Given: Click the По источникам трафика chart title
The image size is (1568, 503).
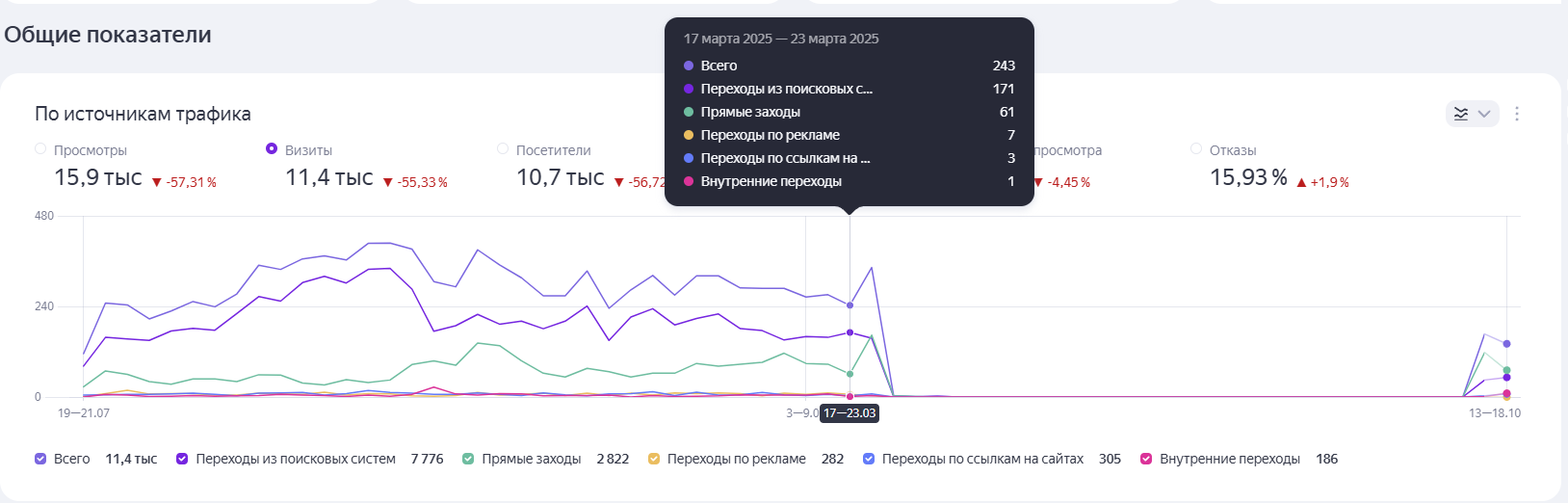Looking at the screenshot, I should pyautogui.click(x=143, y=114).
